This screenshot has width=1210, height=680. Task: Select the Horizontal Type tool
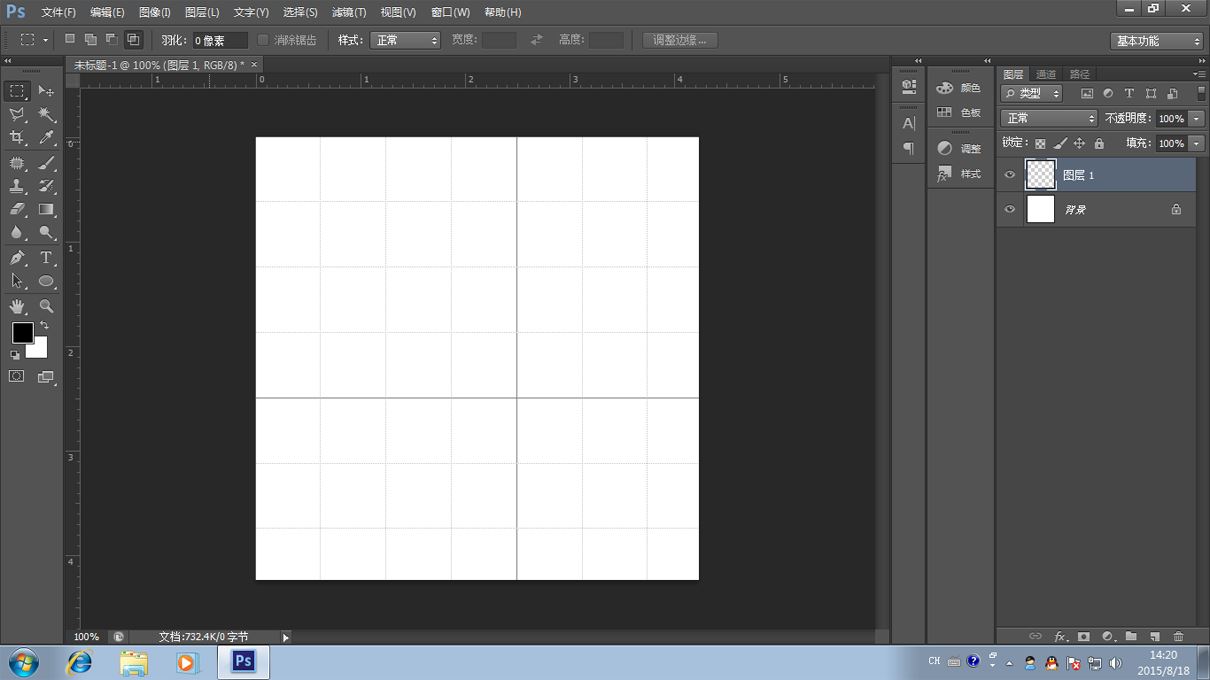click(x=46, y=258)
